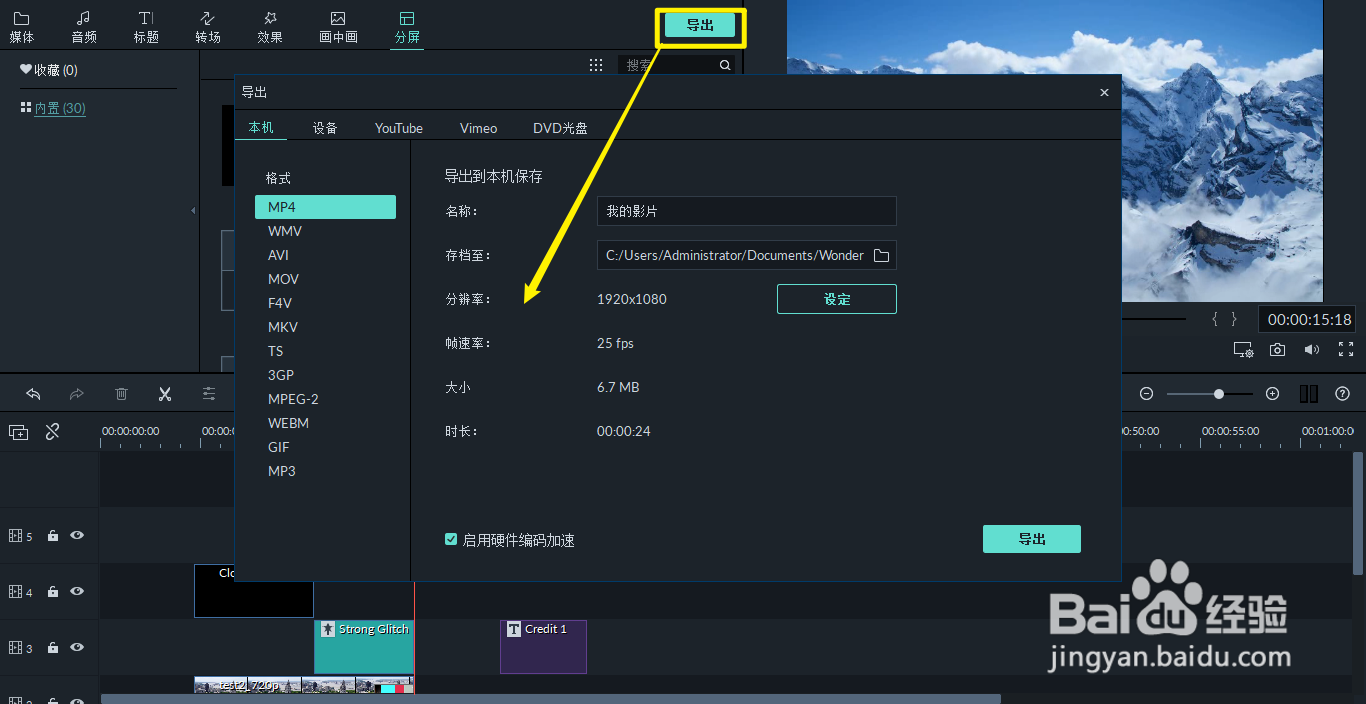Hide track 3 with the eye toggle
The image size is (1366, 704).
click(x=76, y=647)
